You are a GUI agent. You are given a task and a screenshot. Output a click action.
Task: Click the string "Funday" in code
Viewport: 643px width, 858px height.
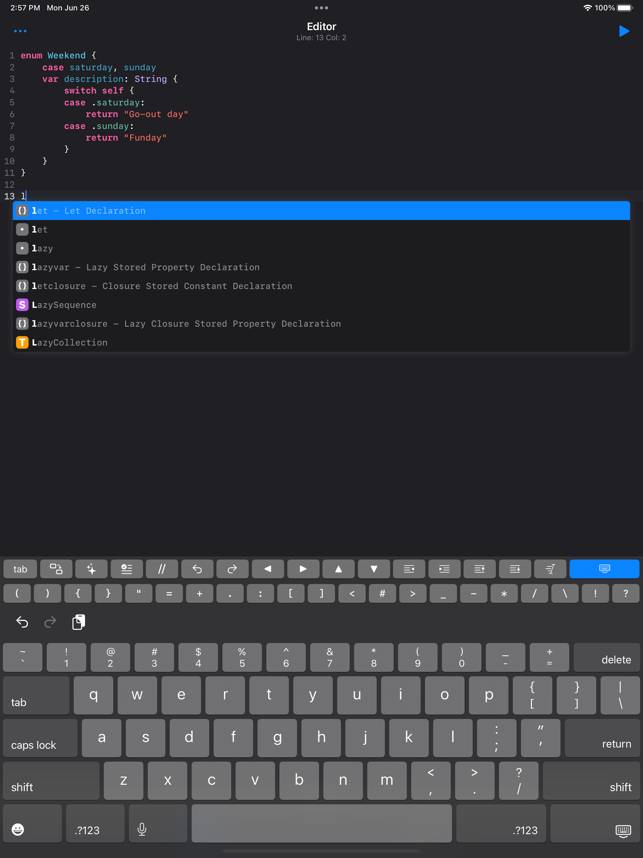pos(145,138)
